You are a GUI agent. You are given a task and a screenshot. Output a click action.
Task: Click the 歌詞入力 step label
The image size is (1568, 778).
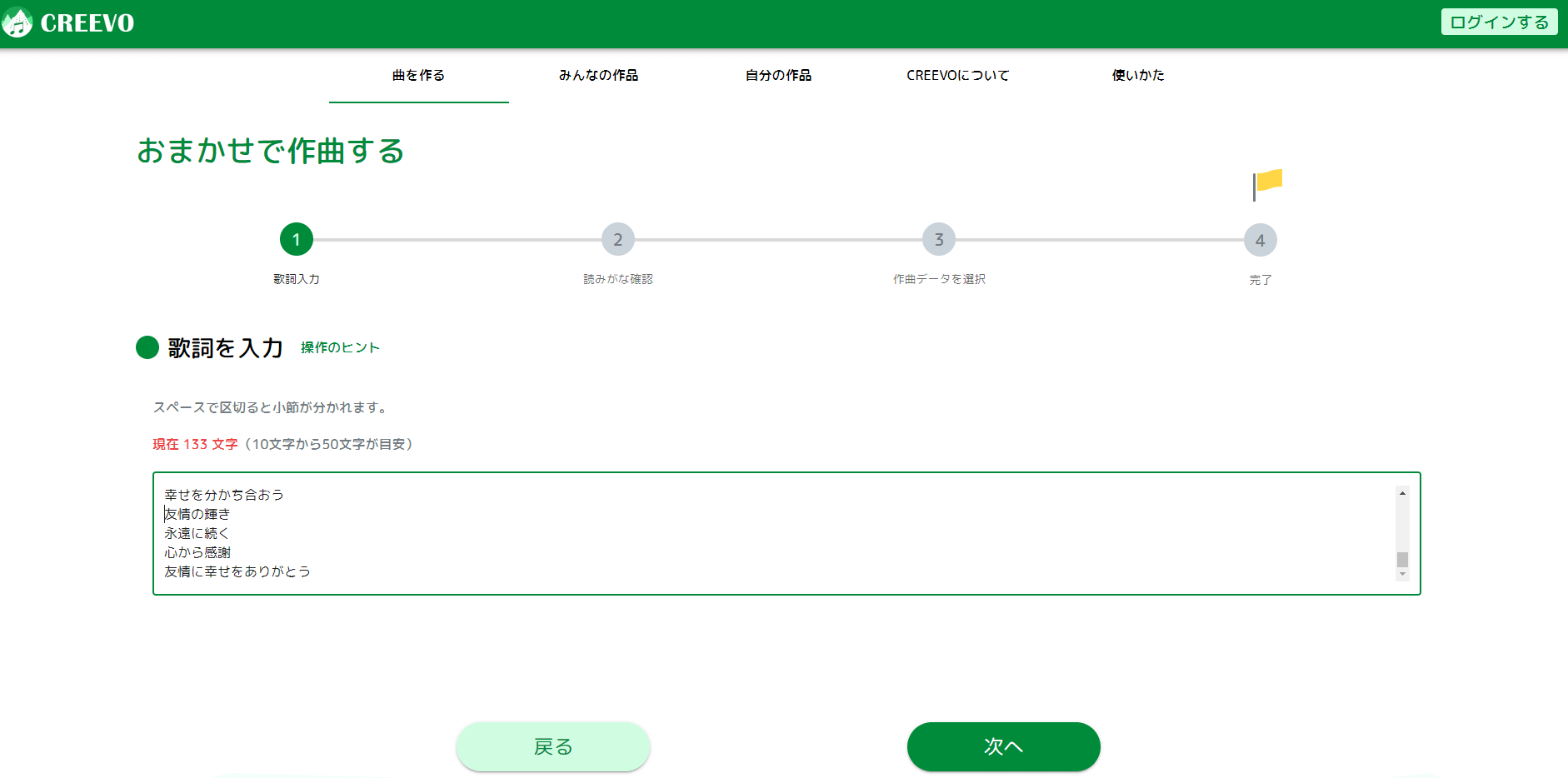tap(297, 279)
